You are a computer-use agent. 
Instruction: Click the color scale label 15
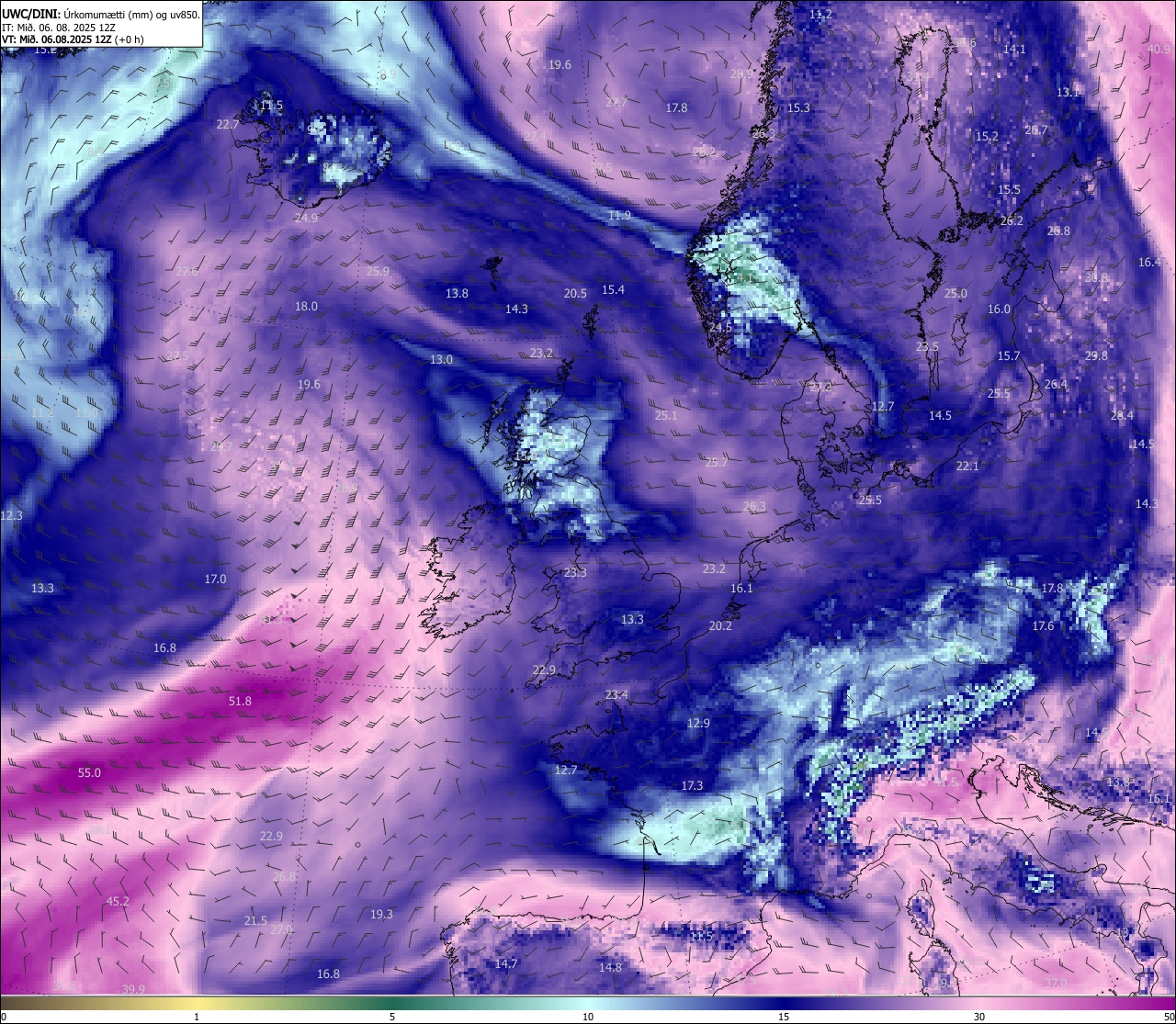coord(784,1017)
